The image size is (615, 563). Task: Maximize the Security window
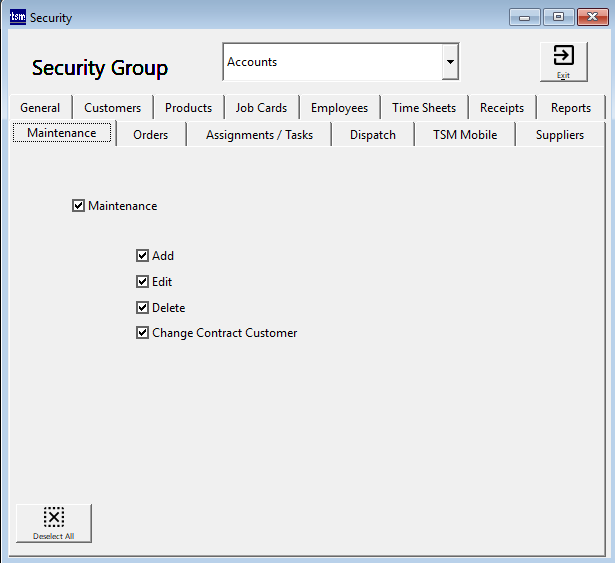tap(557, 17)
